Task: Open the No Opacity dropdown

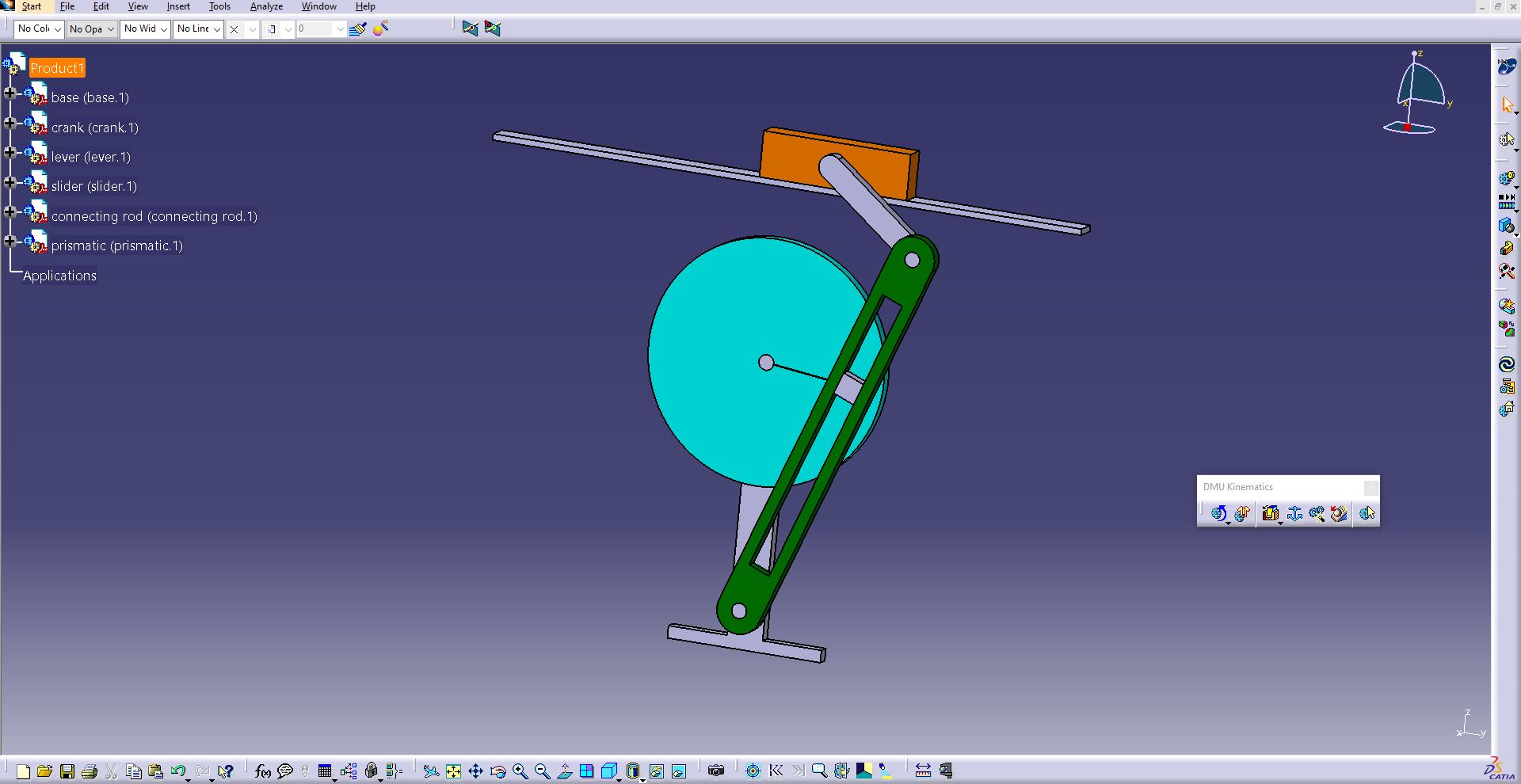Action: pyautogui.click(x=91, y=29)
